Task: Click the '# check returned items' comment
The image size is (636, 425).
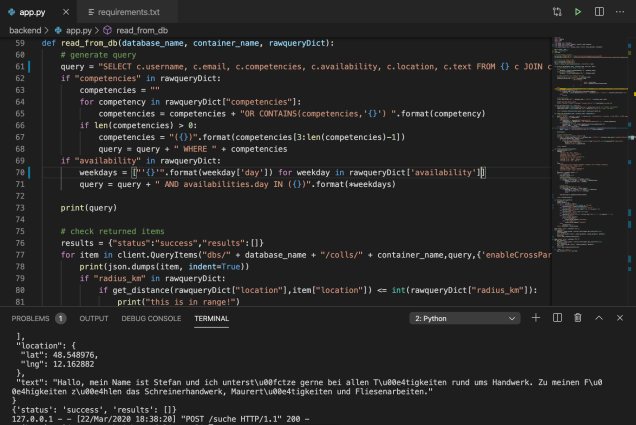Action: click(112, 231)
